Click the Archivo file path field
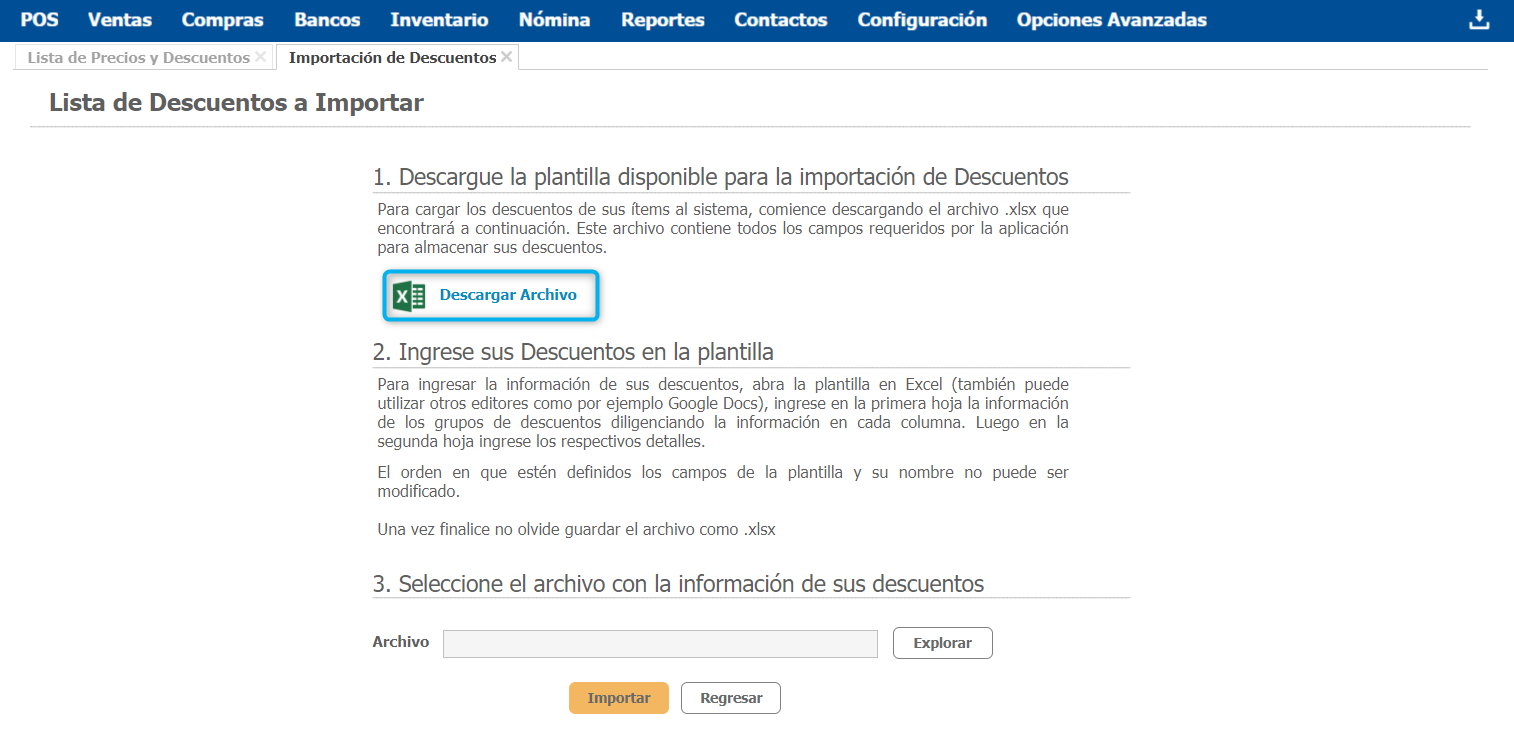The width and height of the screenshot is (1514, 737). (660, 644)
